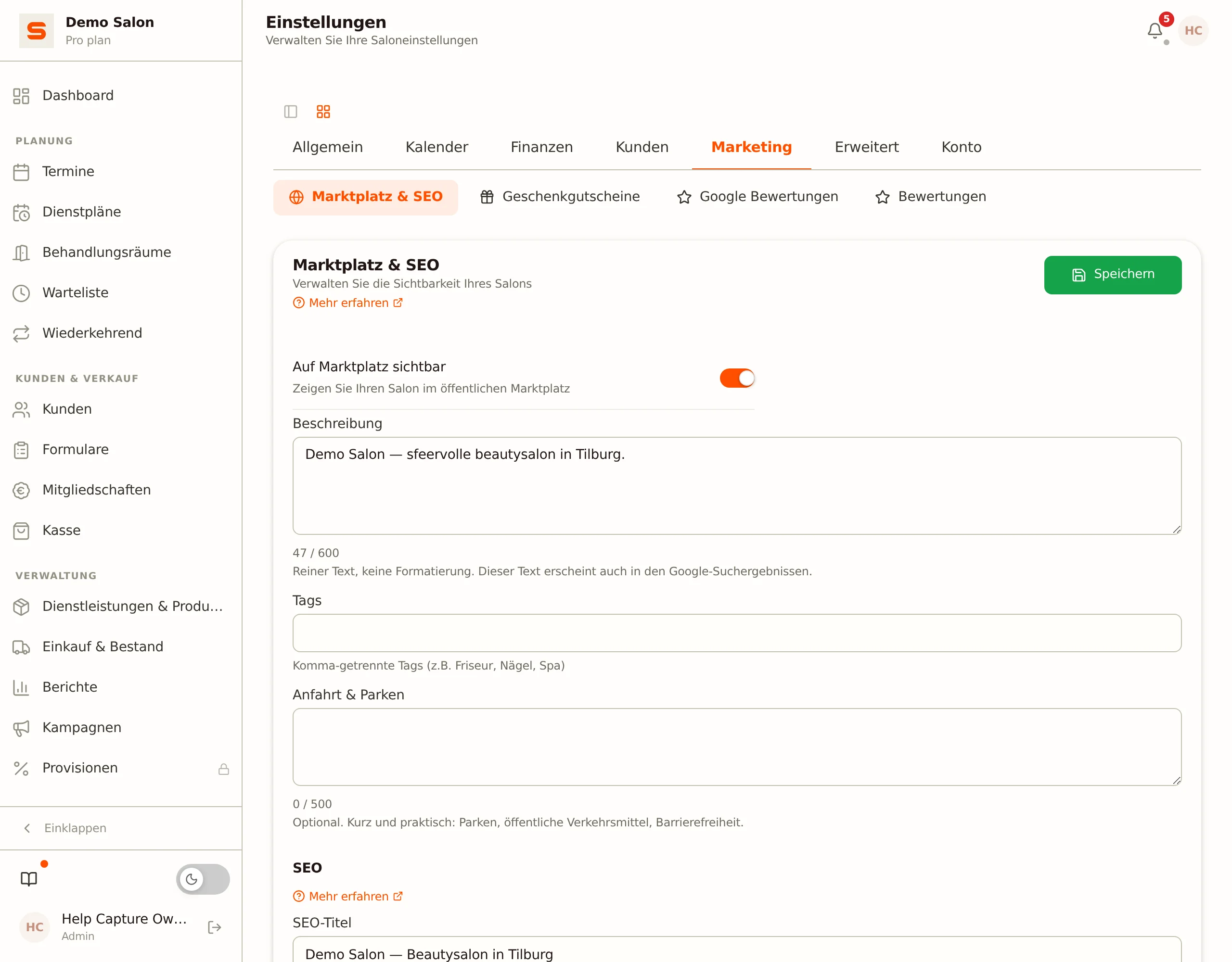This screenshot has height=962, width=1232.
Task: Open Kasse page
Action: coord(121,531)
